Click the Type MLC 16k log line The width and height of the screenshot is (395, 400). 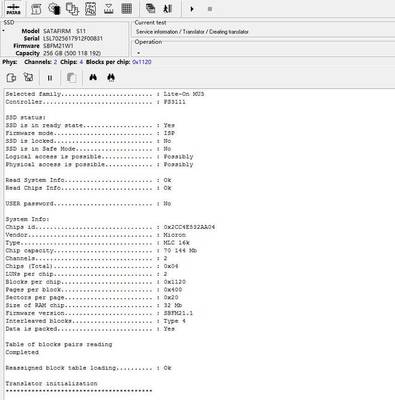(x=97, y=243)
